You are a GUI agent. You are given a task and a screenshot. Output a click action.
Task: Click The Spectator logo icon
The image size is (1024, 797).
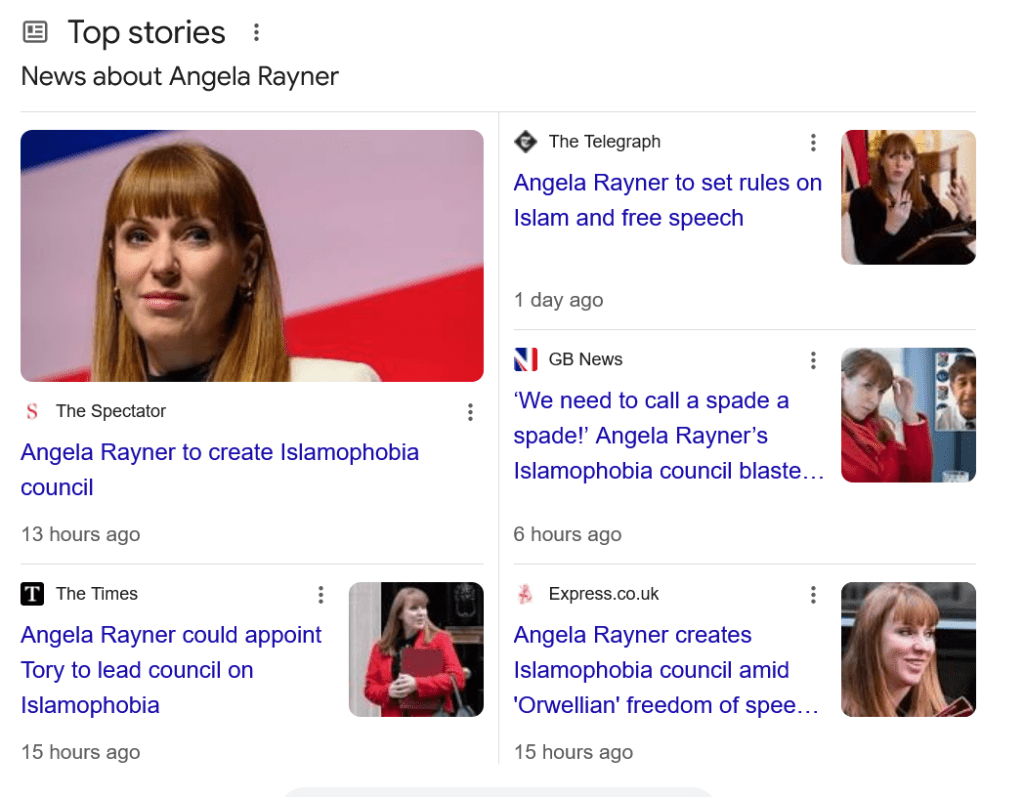32,411
